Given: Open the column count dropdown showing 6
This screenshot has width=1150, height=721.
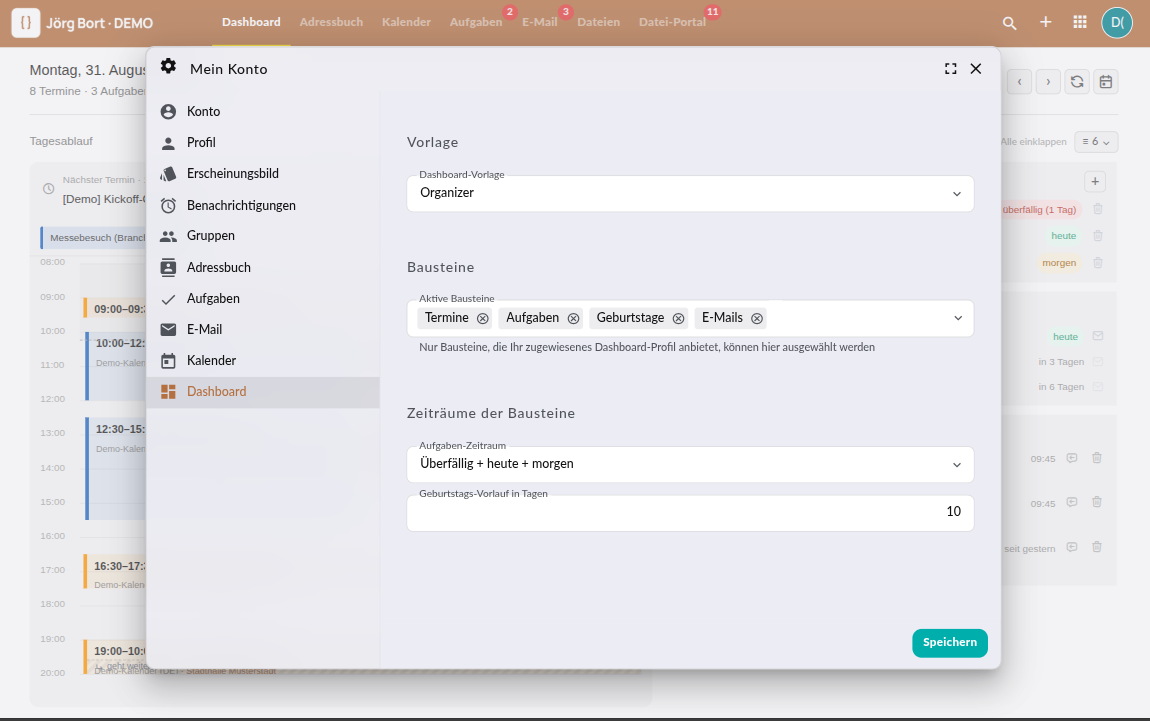Looking at the screenshot, I should click(x=1096, y=142).
